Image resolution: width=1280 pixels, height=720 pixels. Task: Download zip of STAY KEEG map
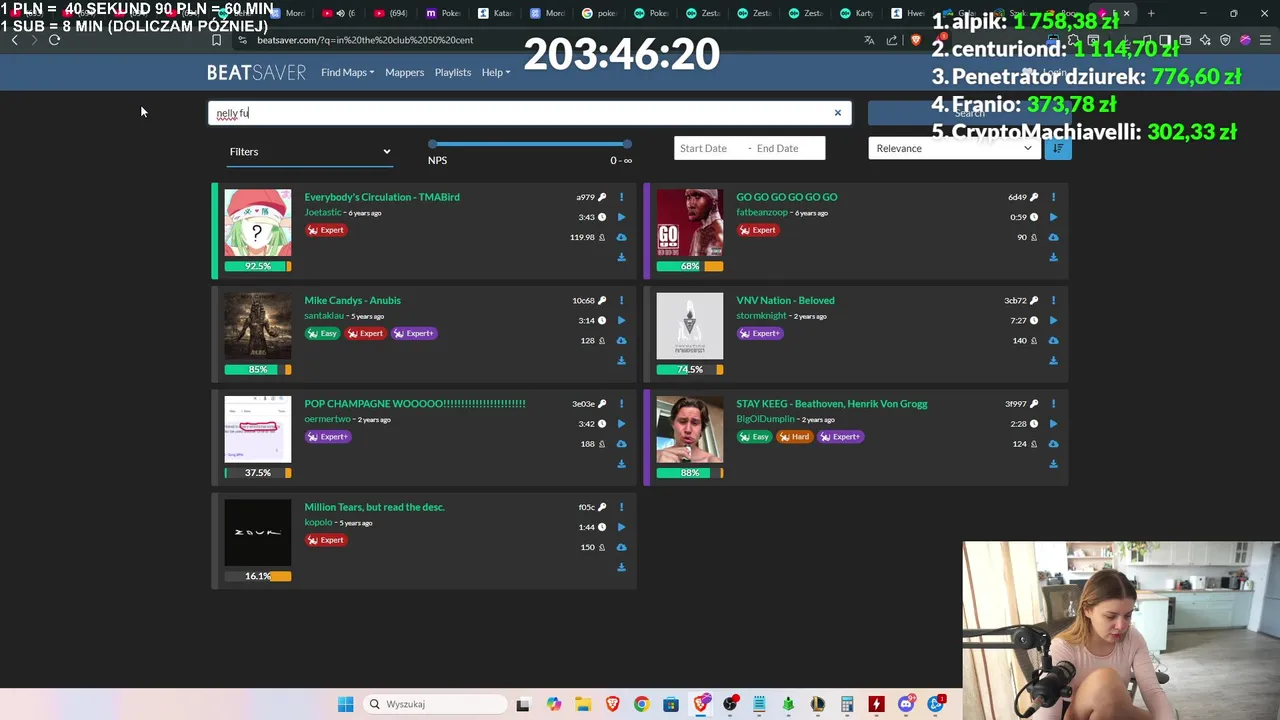pyautogui.click(x=1053, y=463)
